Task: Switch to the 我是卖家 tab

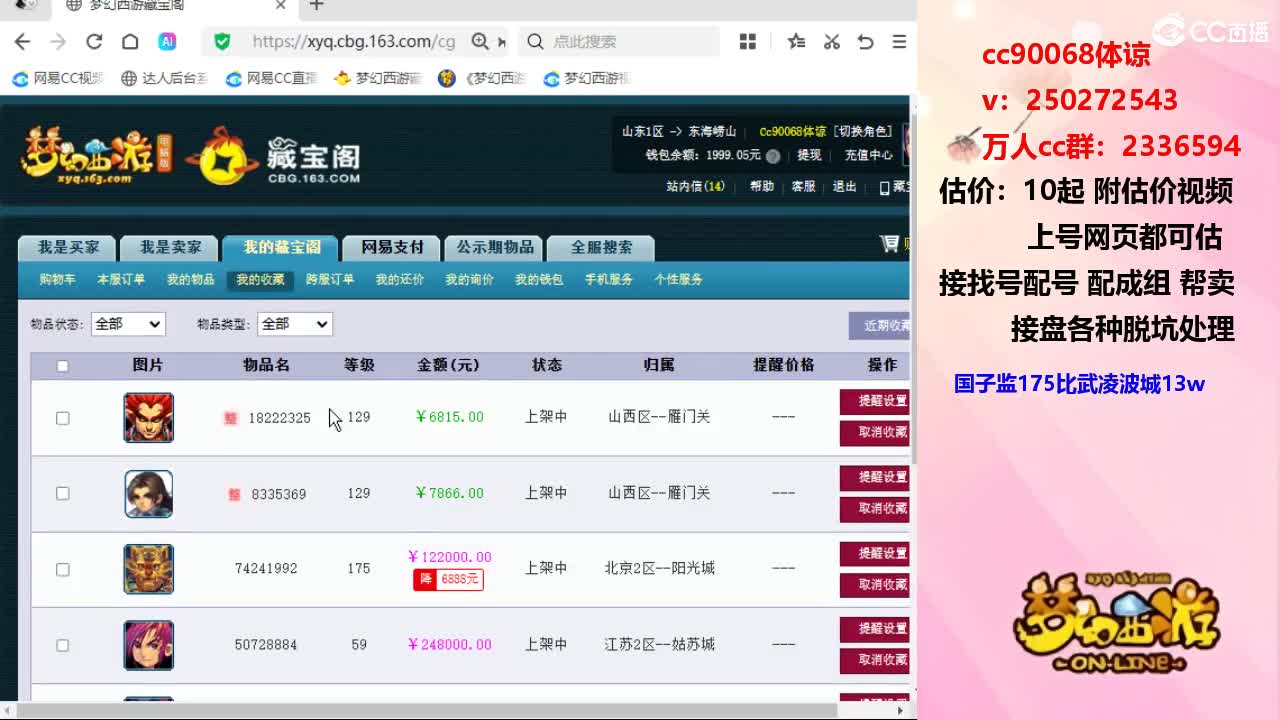Action: click(x=170, y=247)
